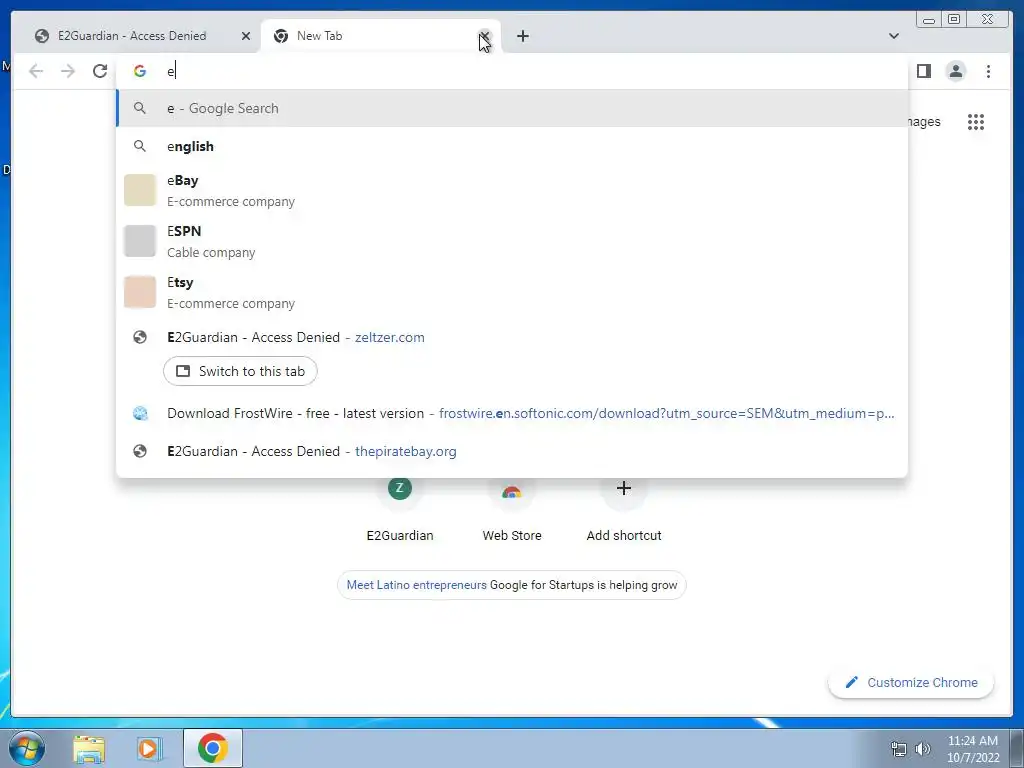Click the Show desktop strip on taskbar
Image resolution: width=1024 pixels, height=768 pixels.
pos(1017,748)
